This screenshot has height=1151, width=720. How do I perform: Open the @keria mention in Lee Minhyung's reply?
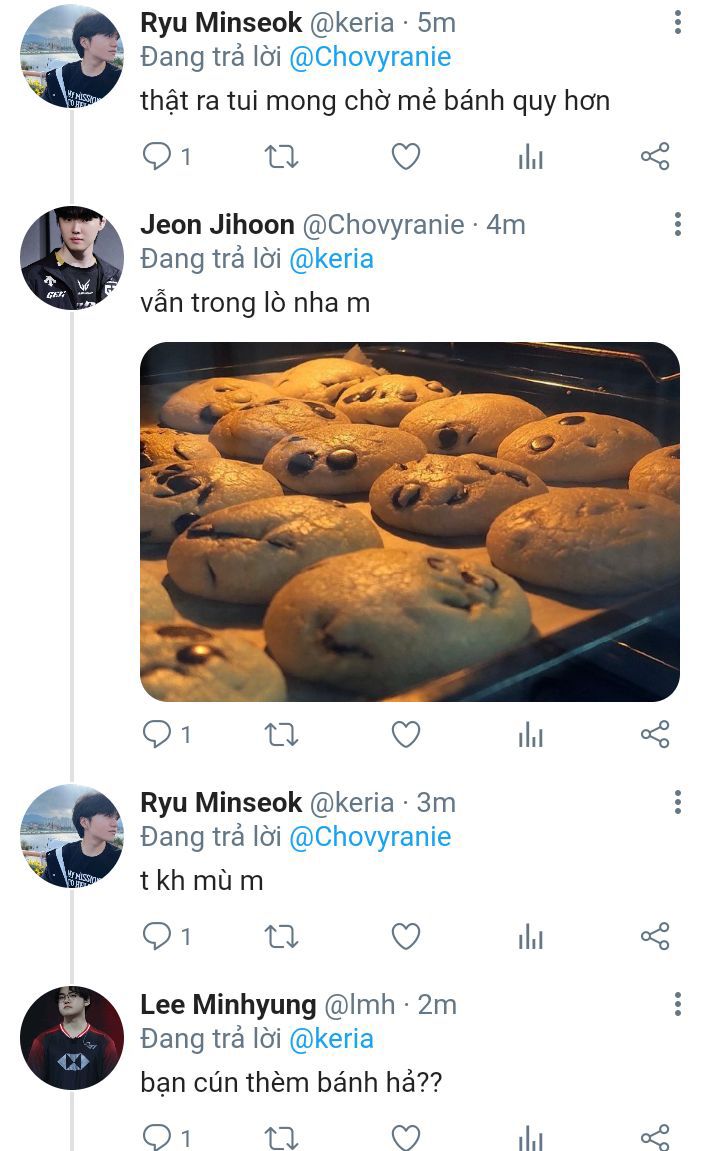coord(331,1039)
